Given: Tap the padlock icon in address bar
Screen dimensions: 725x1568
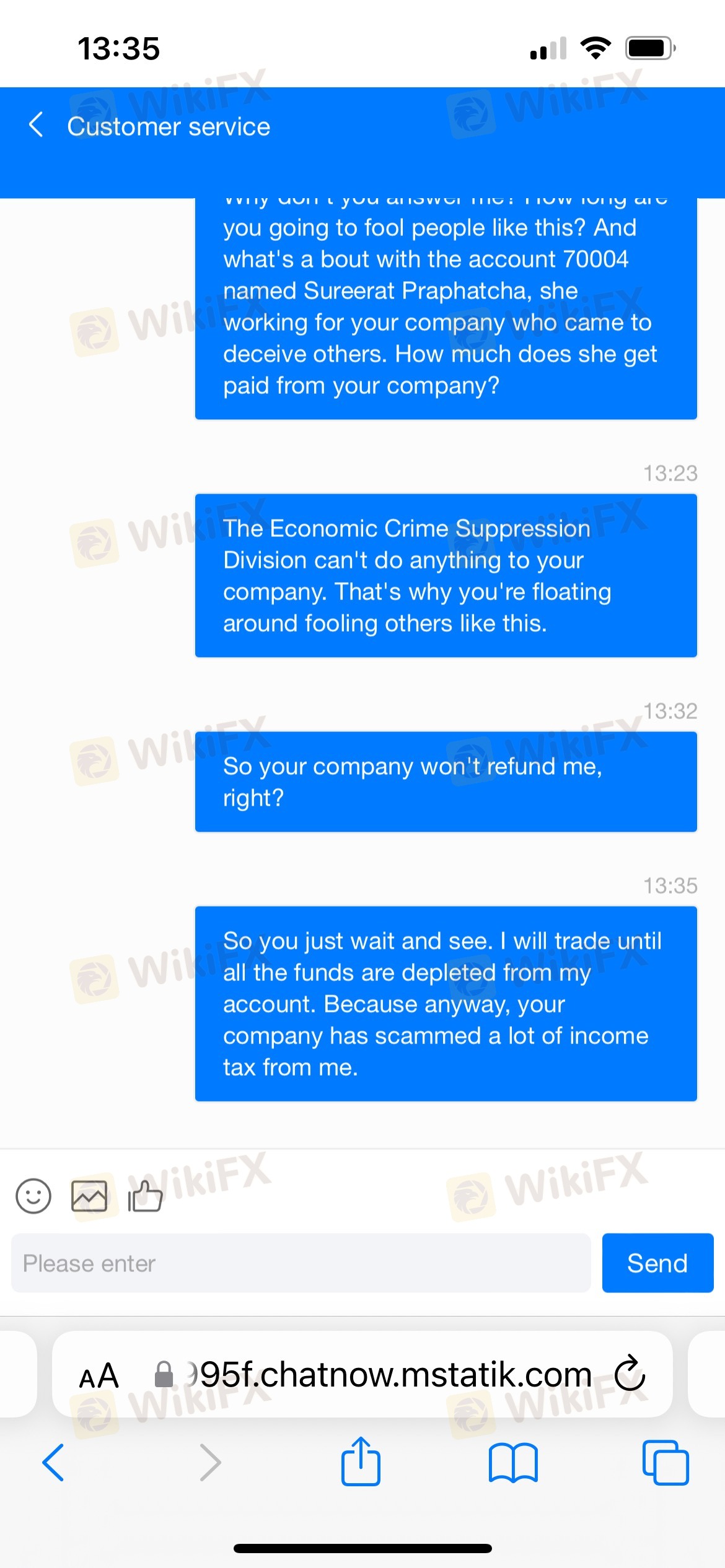Looking at the screenshot, I should [164, 1374].
